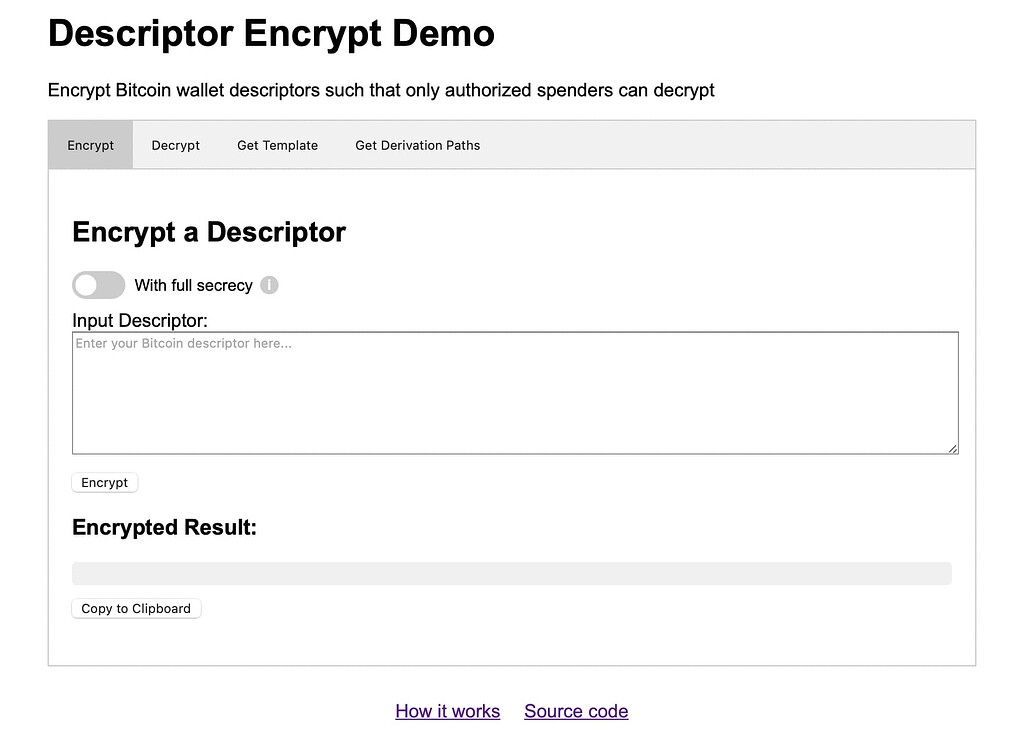1024x756 pixels.
Task: Click the 'Descriptor Encrypt Demo' heading
Action: pos(270,33)
